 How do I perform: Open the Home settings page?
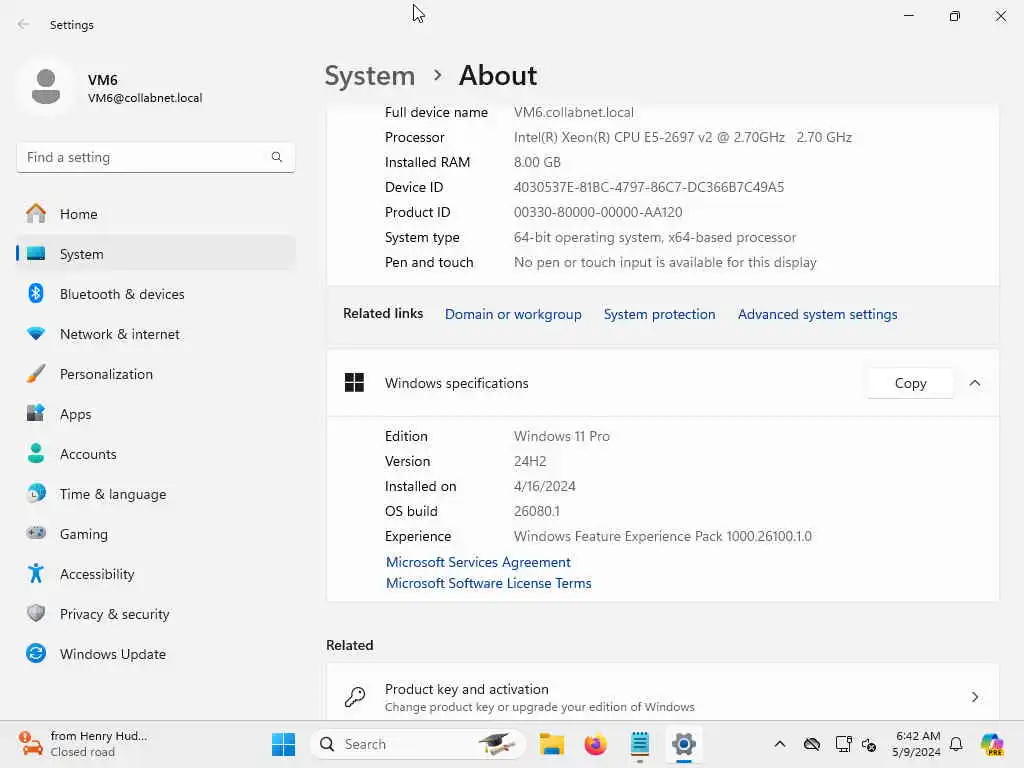point(155,214)
